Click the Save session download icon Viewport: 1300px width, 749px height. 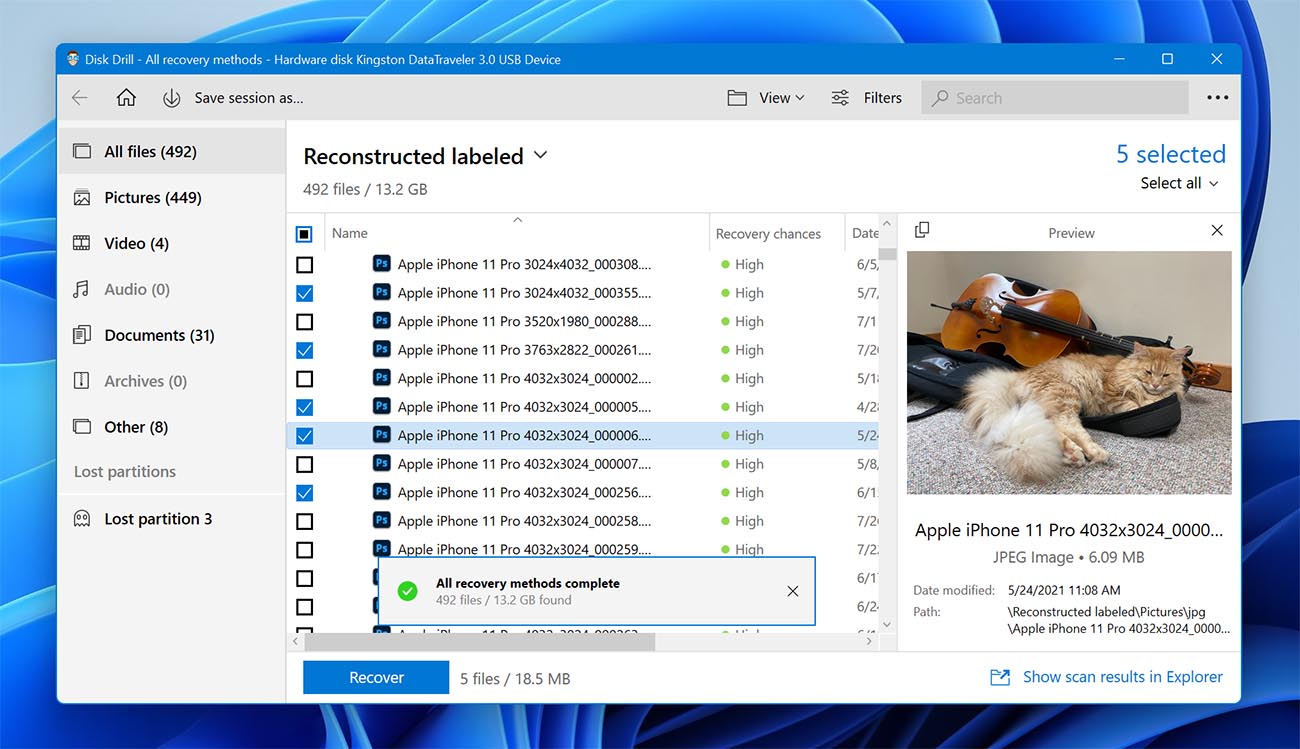[x=171, y=98]
